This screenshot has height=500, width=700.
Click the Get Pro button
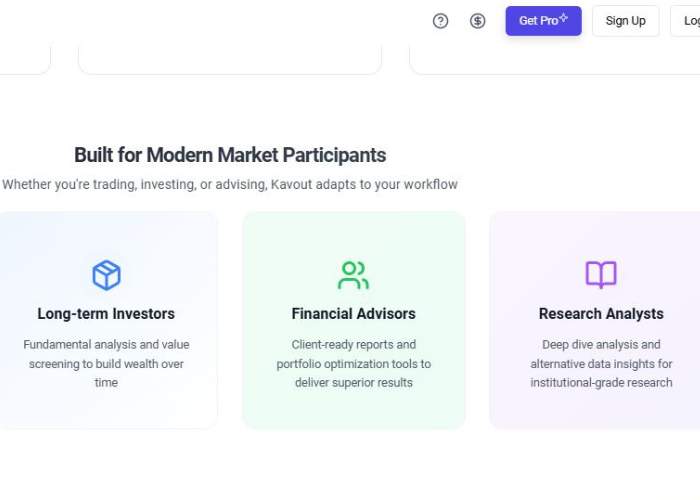click(543, 21)
